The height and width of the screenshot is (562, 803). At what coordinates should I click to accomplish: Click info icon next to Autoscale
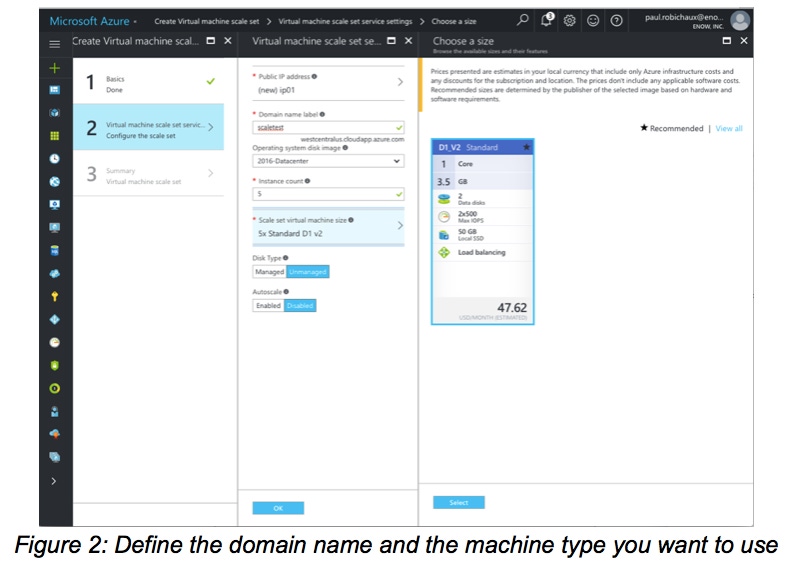point(286,292)
